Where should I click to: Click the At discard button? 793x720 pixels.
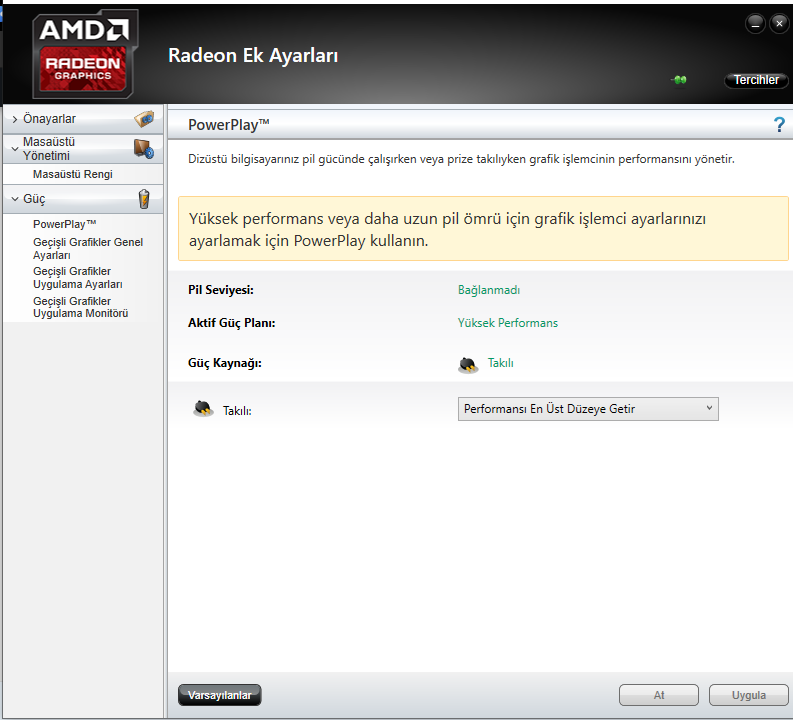[658, 695]
